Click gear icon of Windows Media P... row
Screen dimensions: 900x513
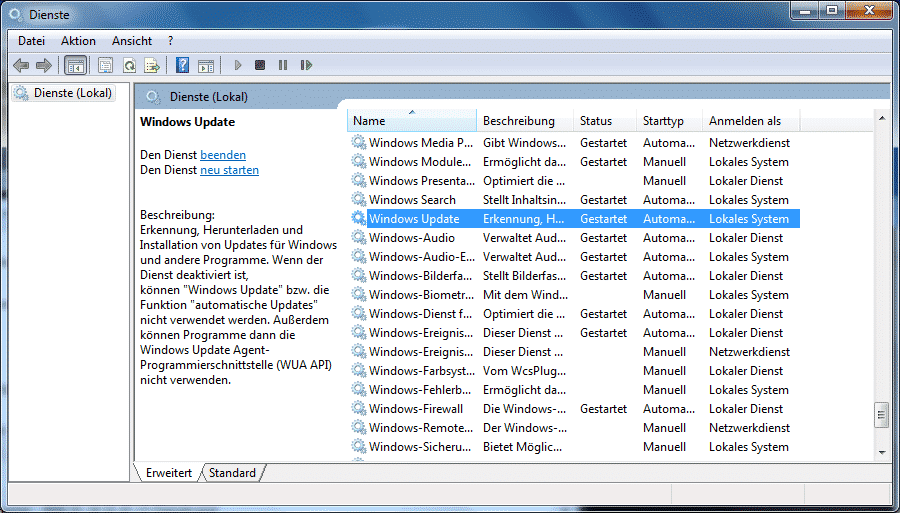click(359, 142)
